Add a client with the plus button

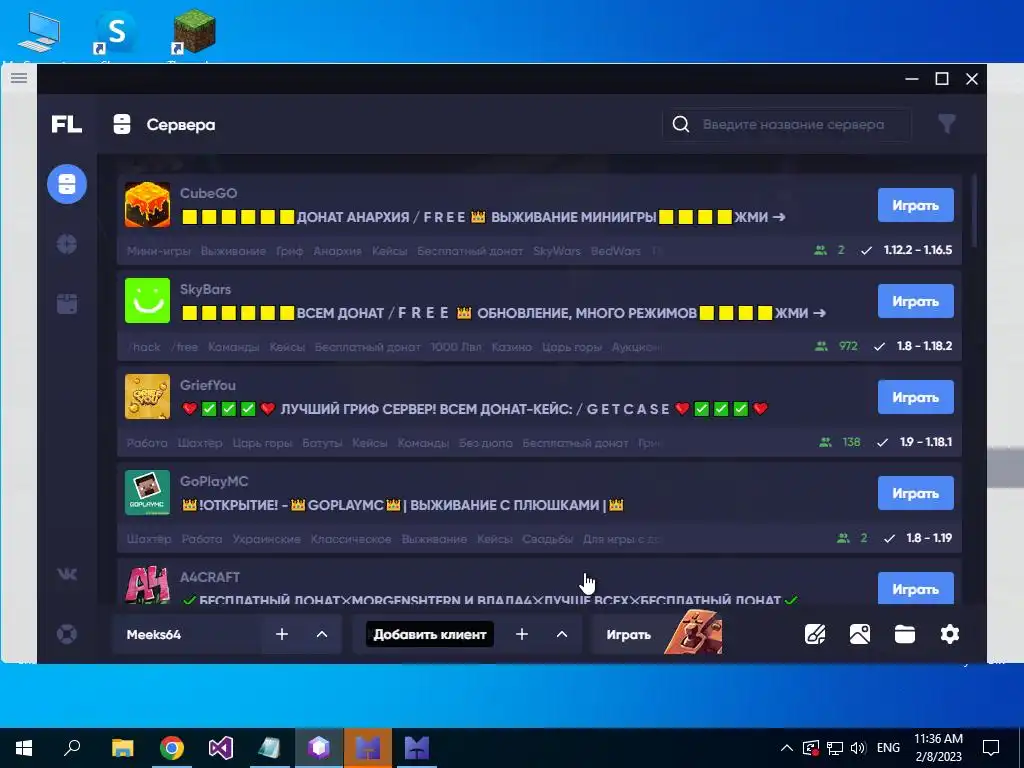tap(522, 634)
